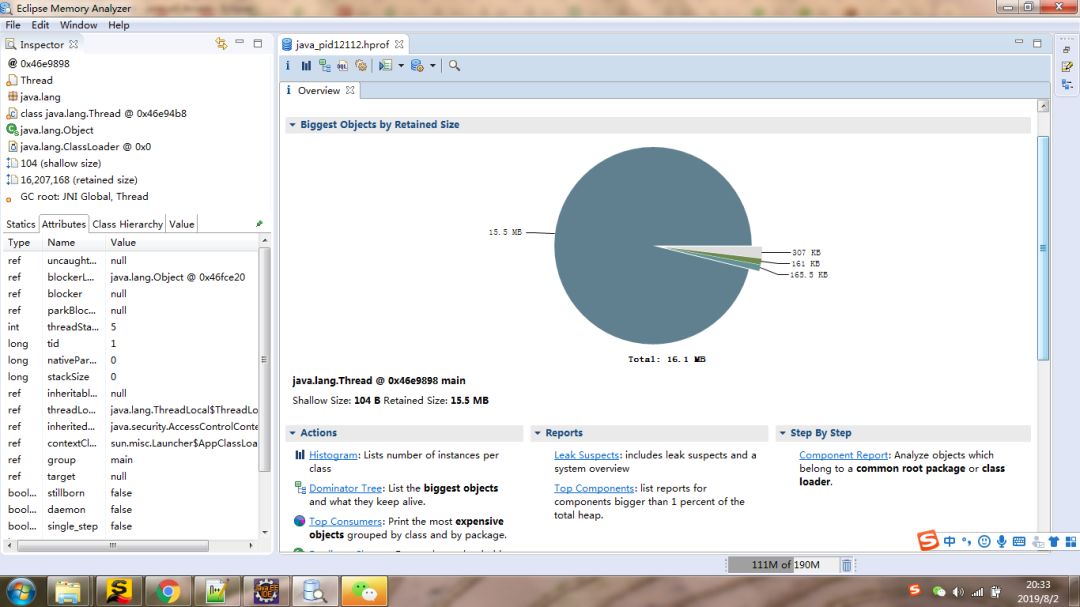Close the Overview tab
The width and height of the screenshot is (1080, 607).
350,90
